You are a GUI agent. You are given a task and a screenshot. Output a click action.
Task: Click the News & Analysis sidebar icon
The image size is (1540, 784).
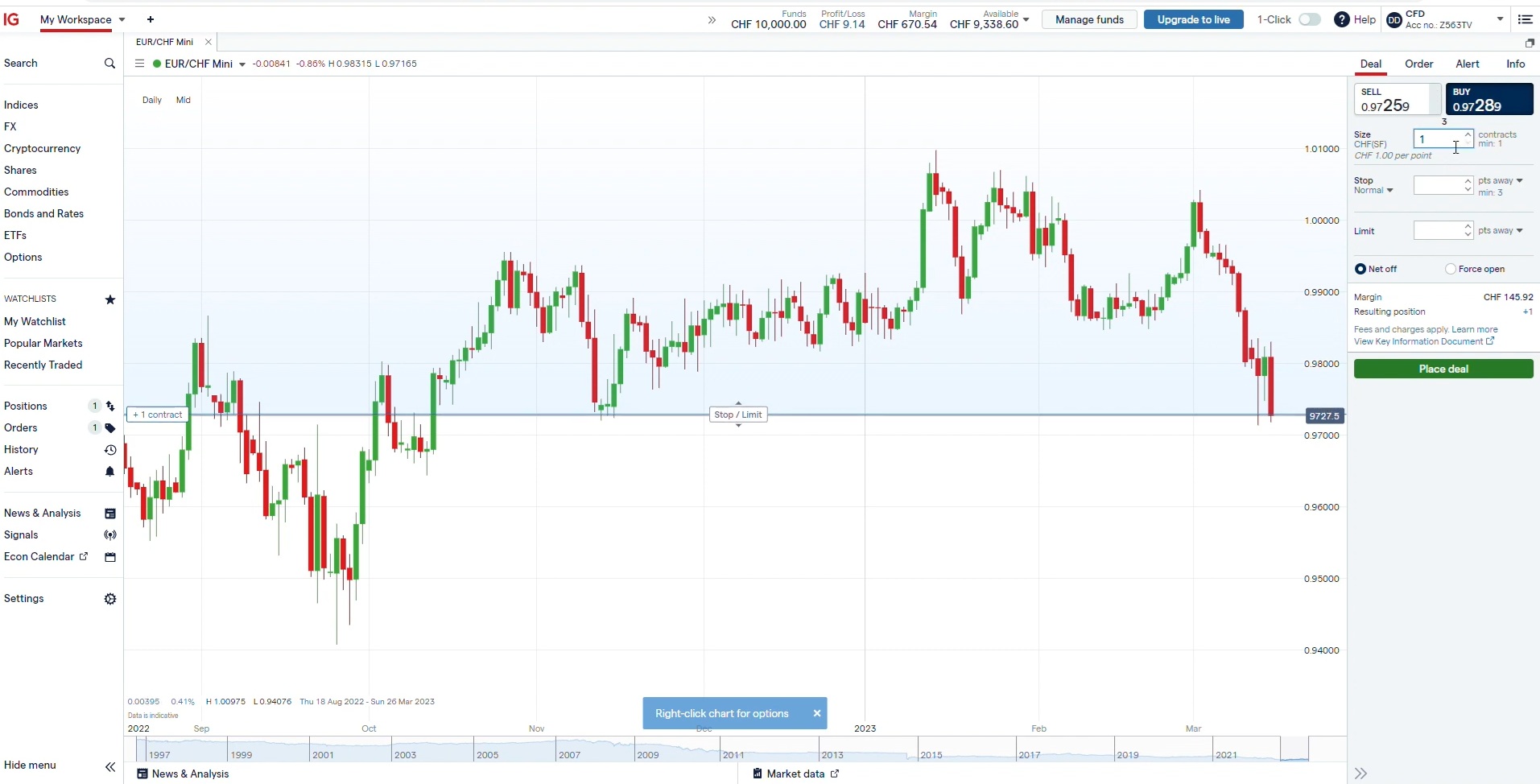[110, 514]
